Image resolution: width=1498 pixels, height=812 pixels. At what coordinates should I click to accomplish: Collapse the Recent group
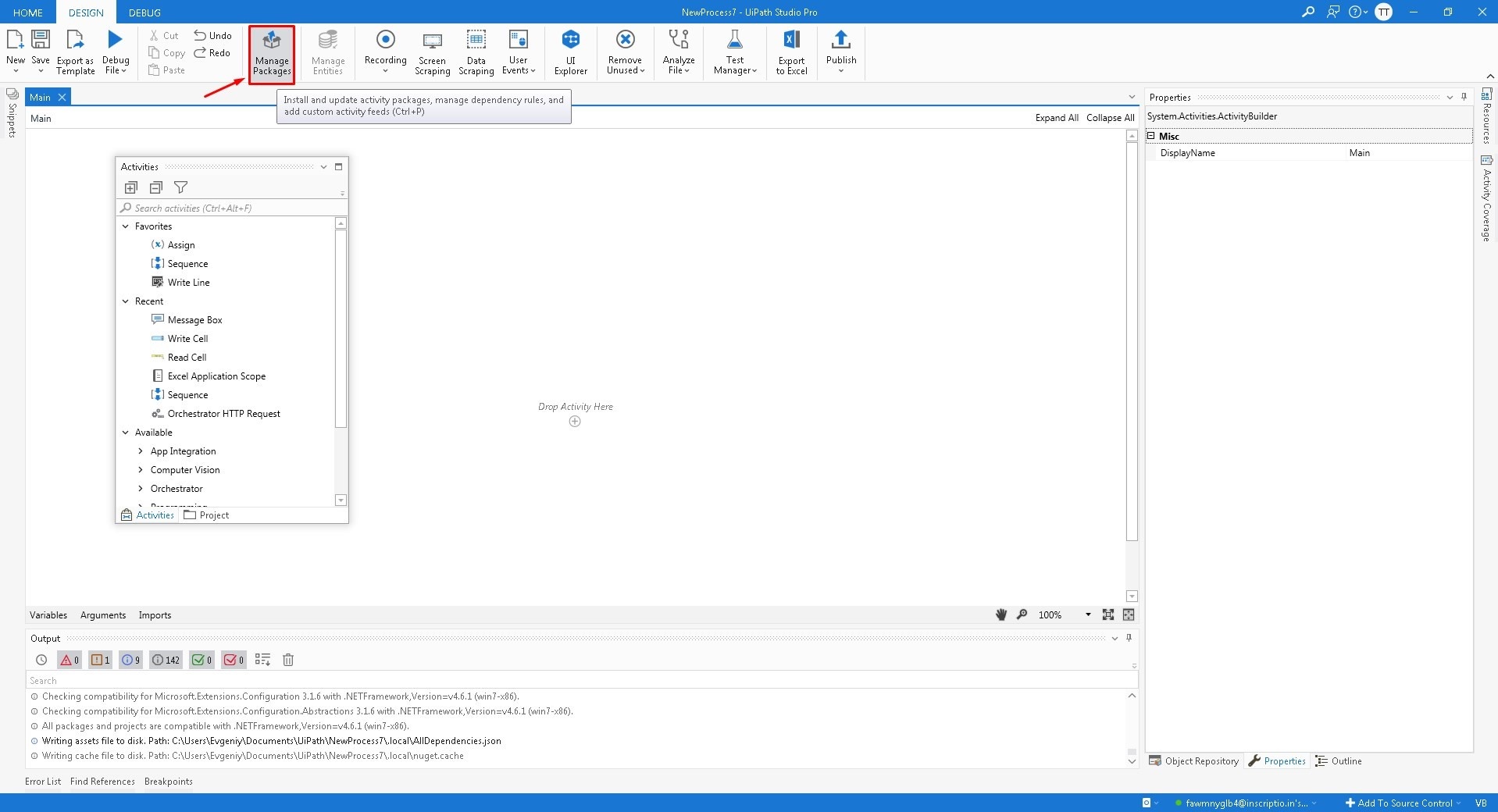click(x=126, y=301)
